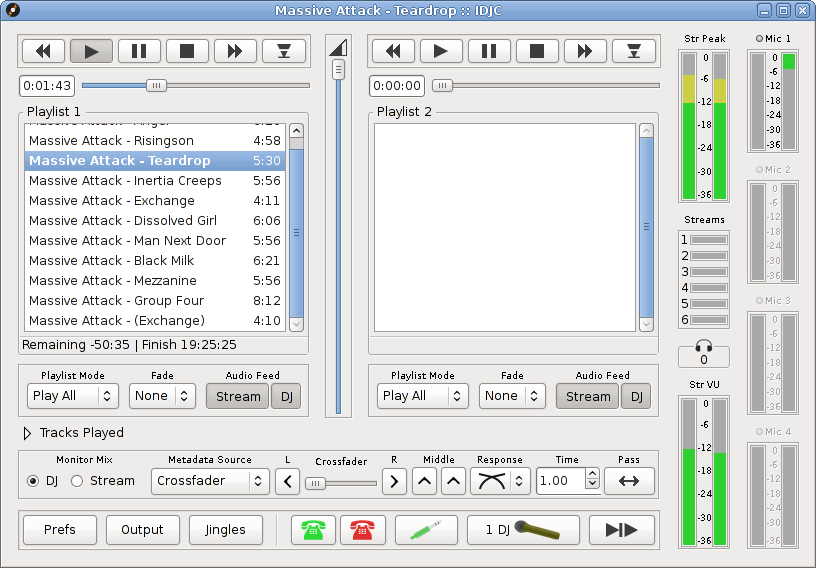Move crossfader fully to right with R arrow
The width and height of the screenshot is (816, 568).
[394, 481]
